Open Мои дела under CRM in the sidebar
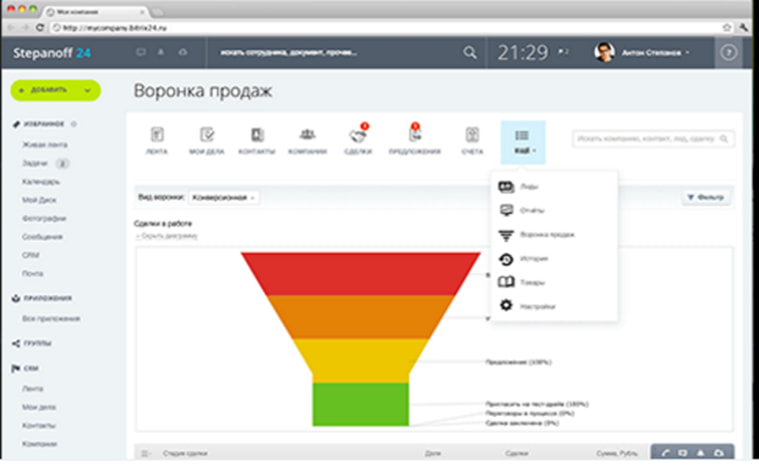Viewport: 759px width, 470px height. click(39, 407)
